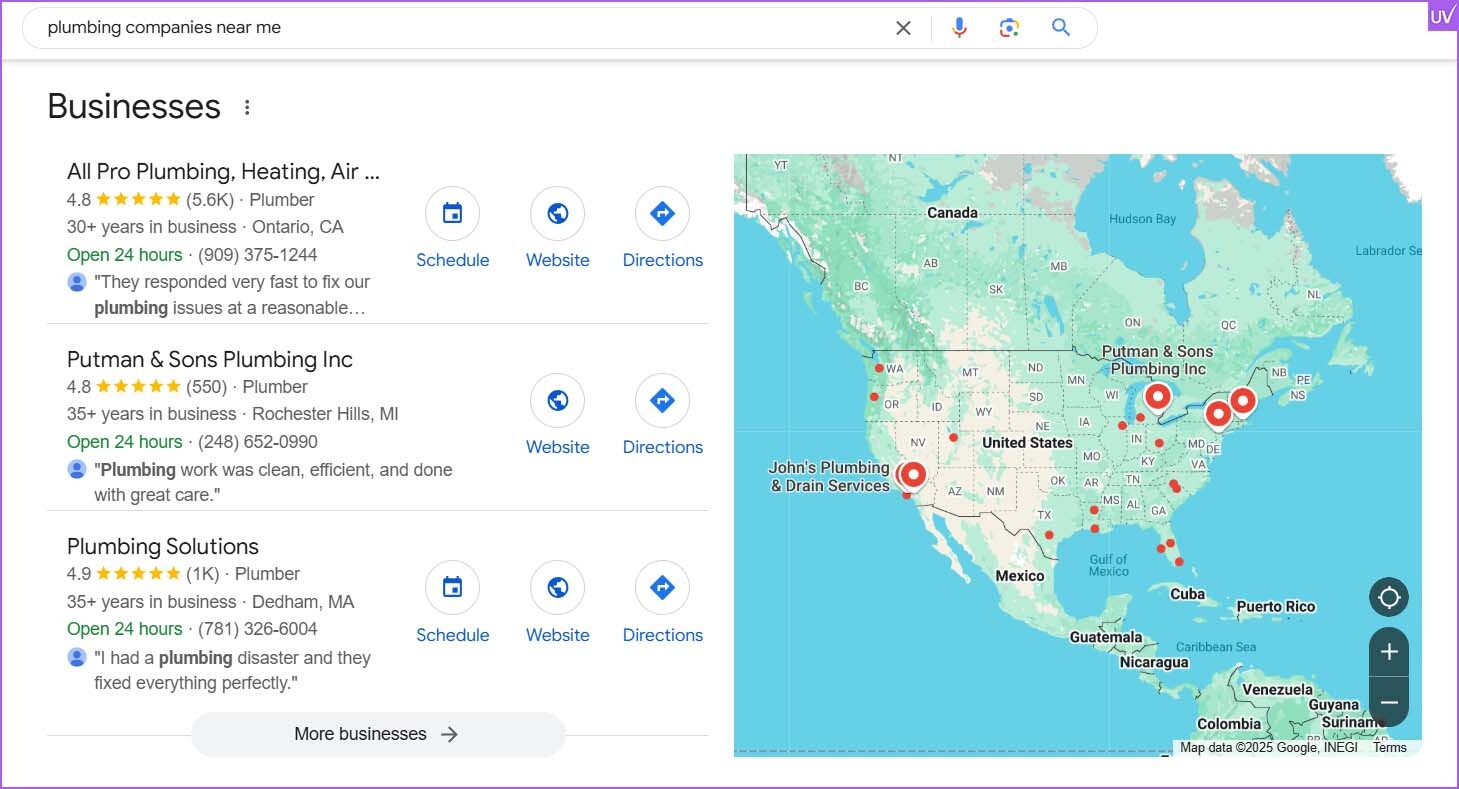Click phone number (909) 375-1244
Screen dimensions: 1459x789
pyautogui.click(x=258, y=254)
